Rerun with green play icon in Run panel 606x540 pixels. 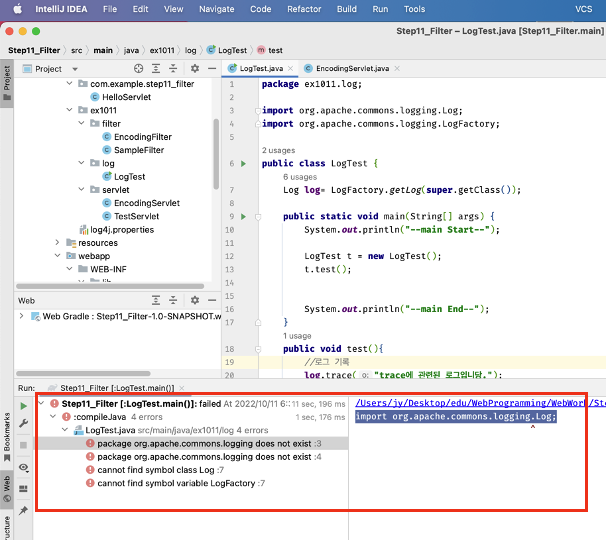coord(24,406)
